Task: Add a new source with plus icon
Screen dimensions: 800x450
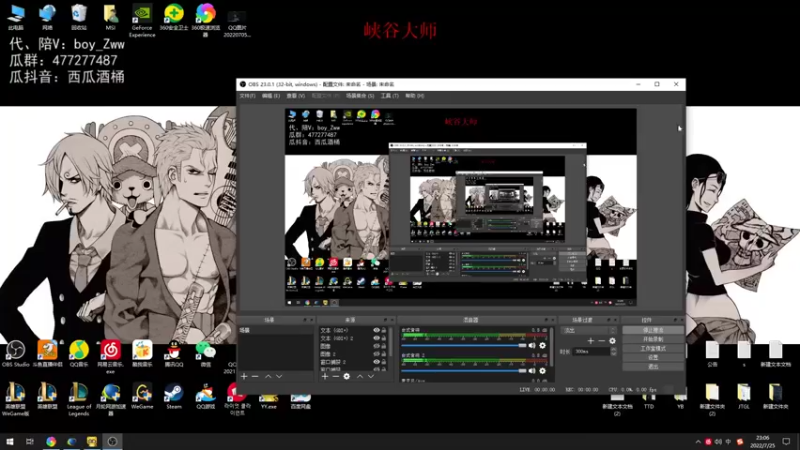Action: 325,377
